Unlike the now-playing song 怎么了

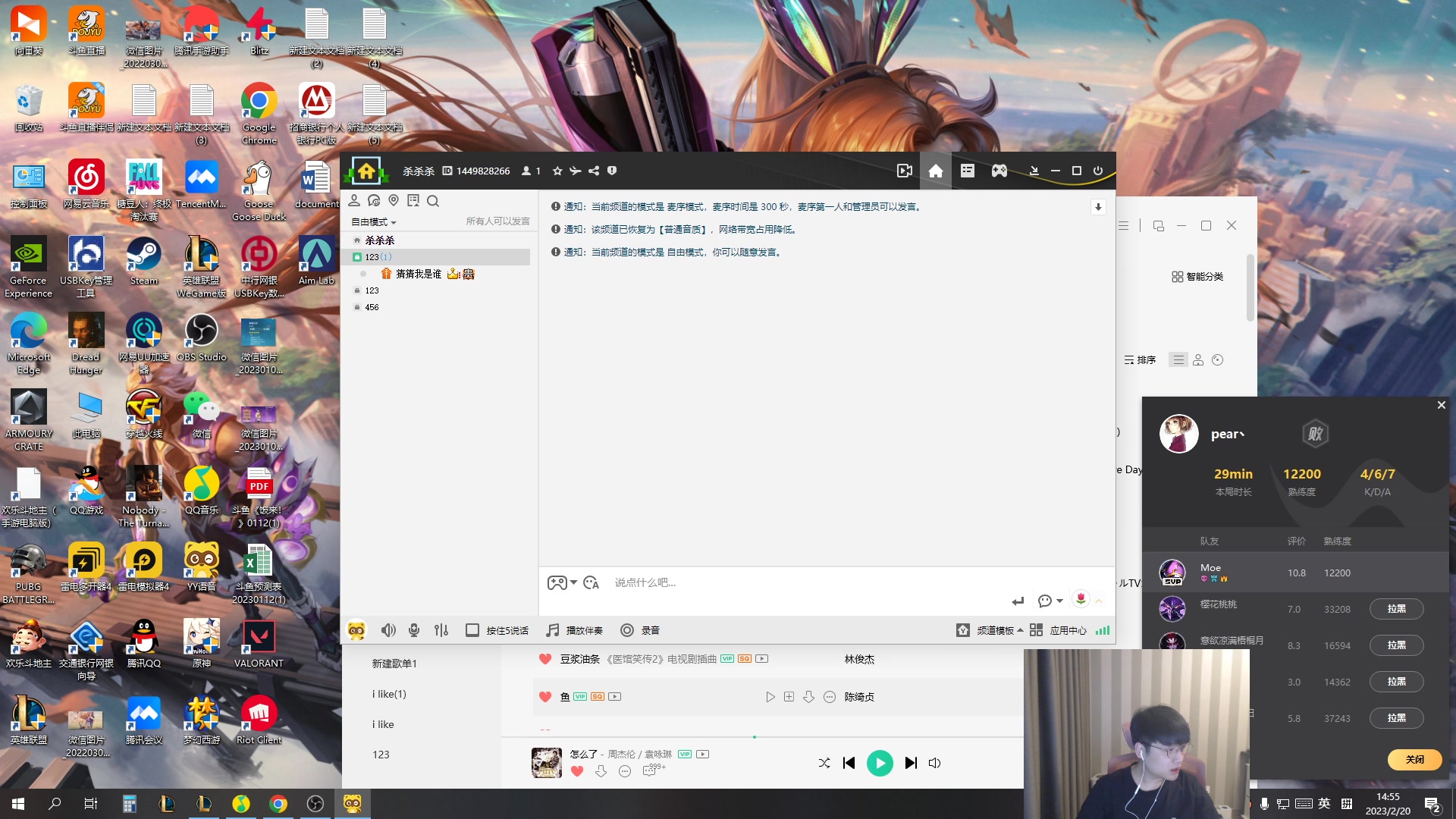click(577, 771)
